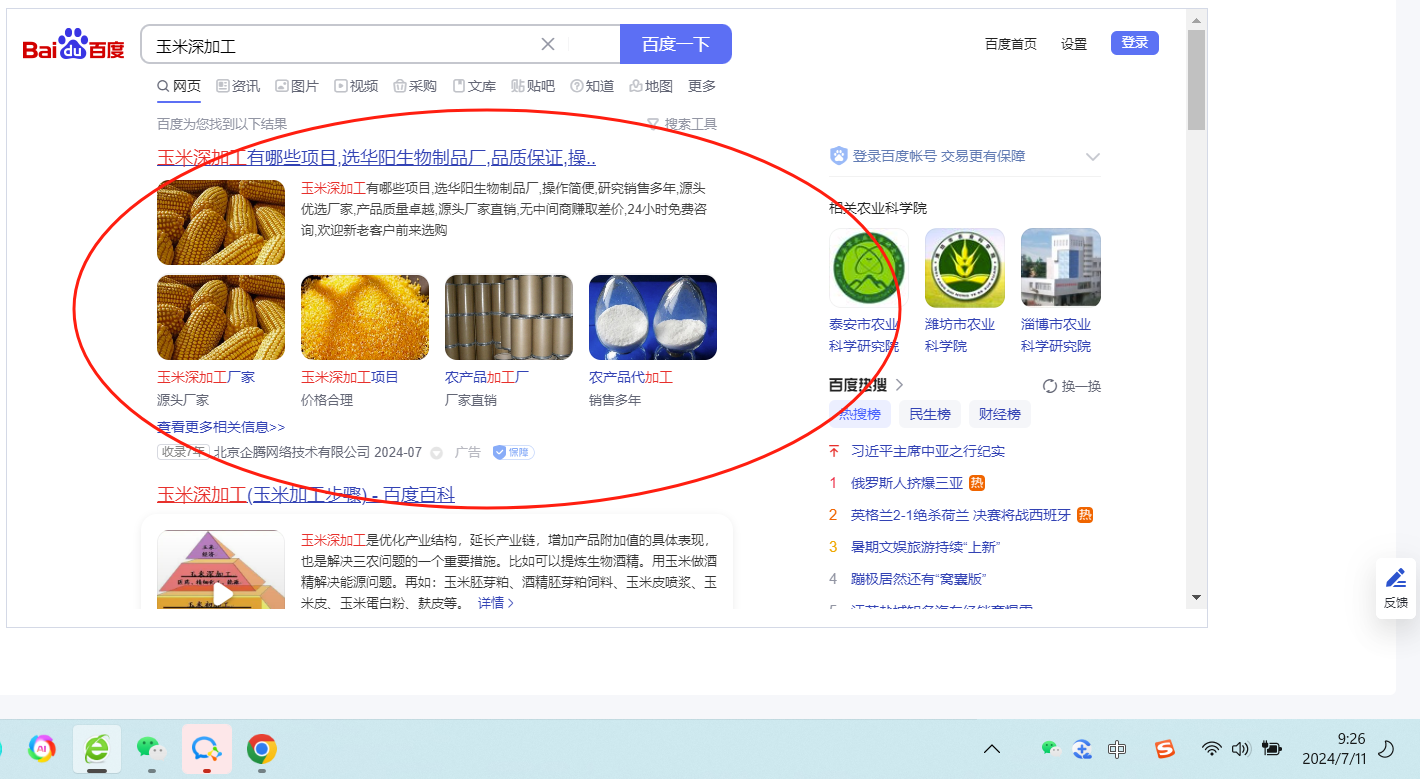Click the volume speaker icon
Viewport: 1420px width, 779px height.
click(x=1241, y=749)
